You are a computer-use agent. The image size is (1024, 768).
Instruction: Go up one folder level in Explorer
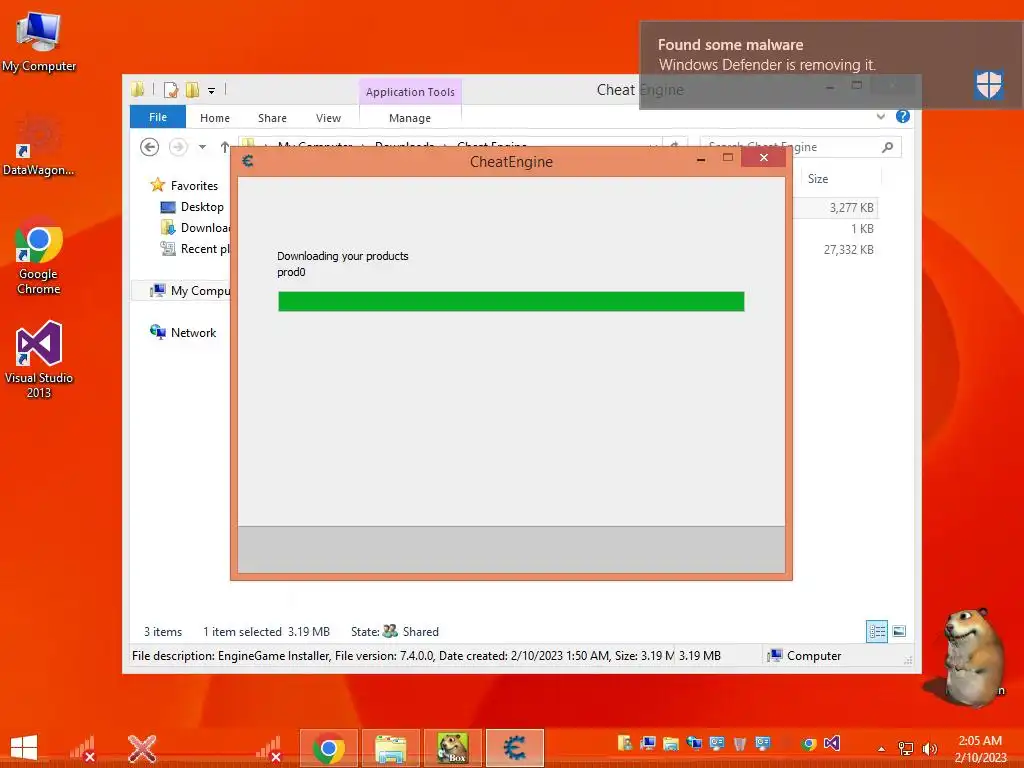coord(225,147)
